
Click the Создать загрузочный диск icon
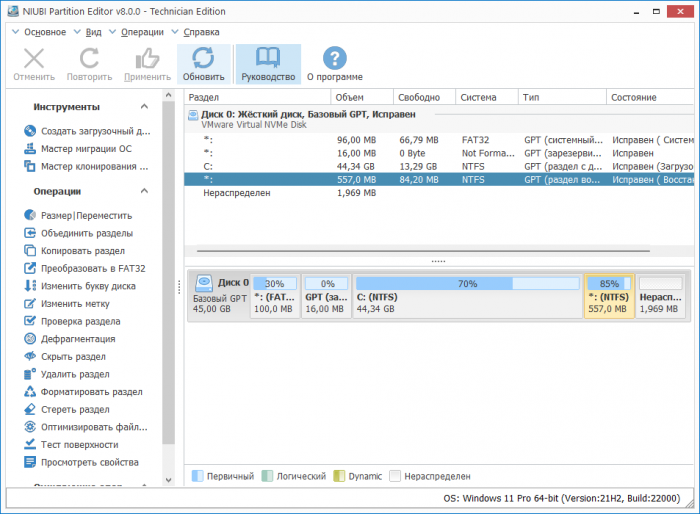tap(30, 131)
